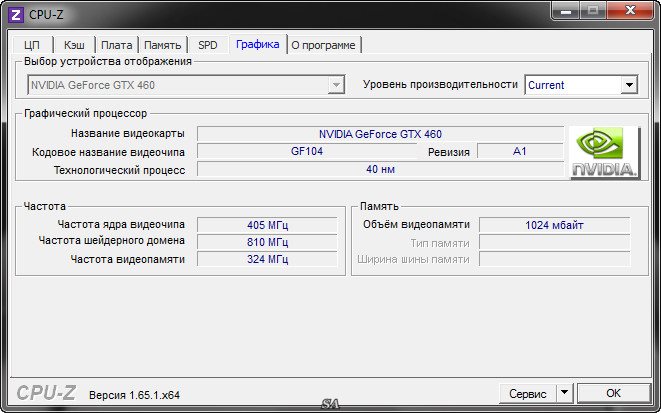Click the Частота шейдерного домена label
Viewport: 661px width, 413px height.
(112, 241)
